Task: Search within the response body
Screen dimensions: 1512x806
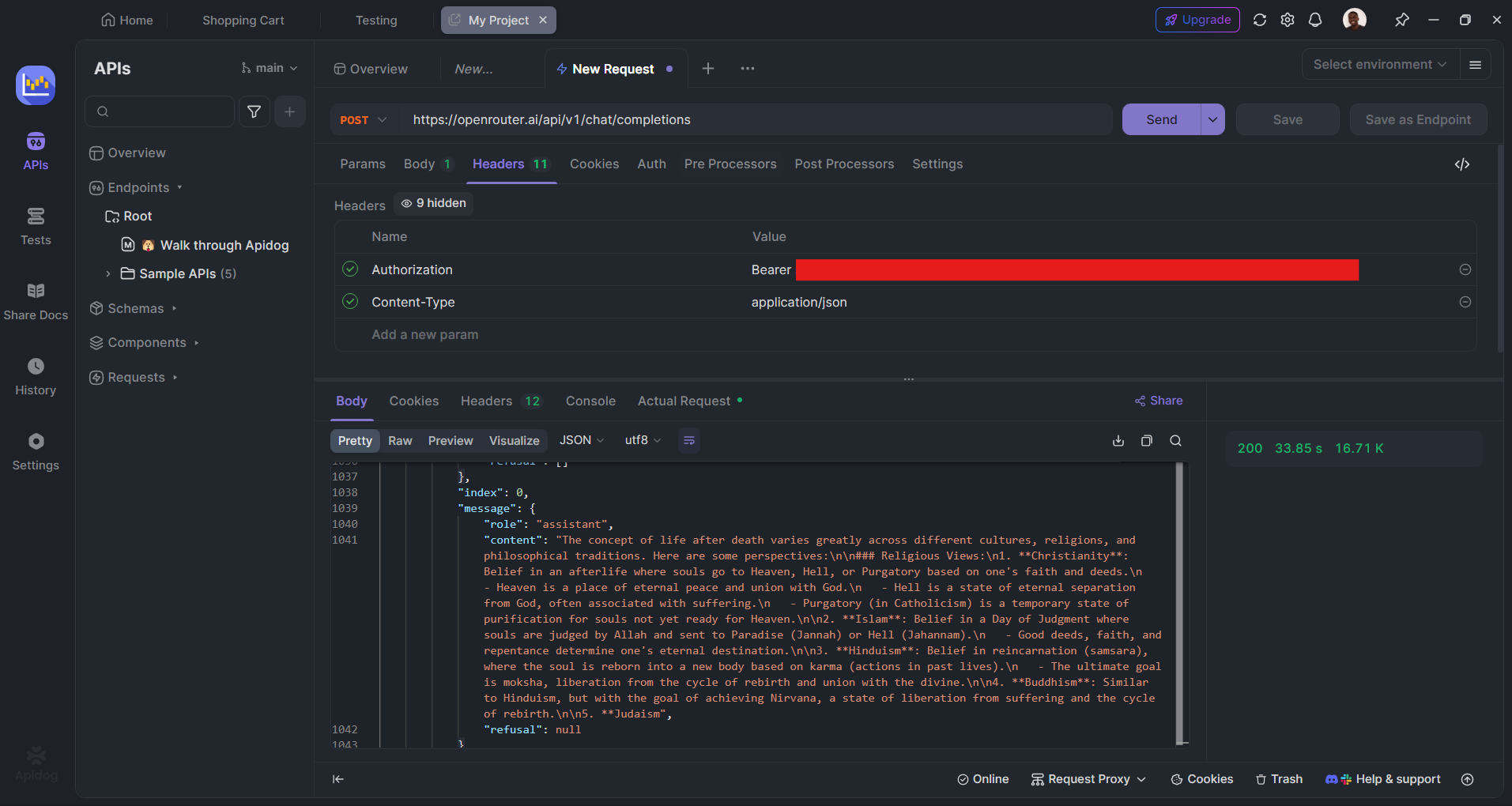Action: pos(1175,441)
